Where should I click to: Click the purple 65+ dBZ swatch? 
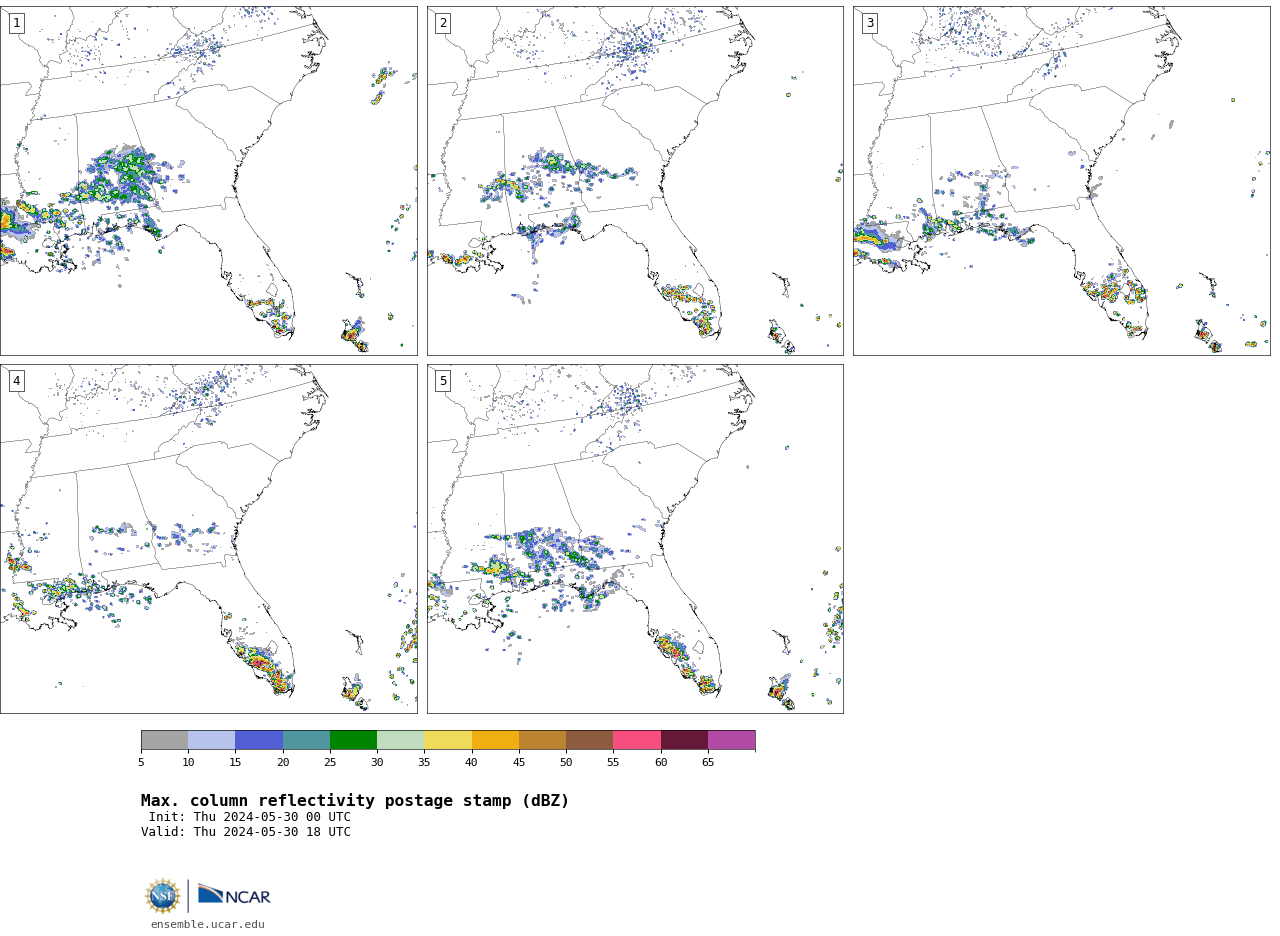(x=731, y=740)
